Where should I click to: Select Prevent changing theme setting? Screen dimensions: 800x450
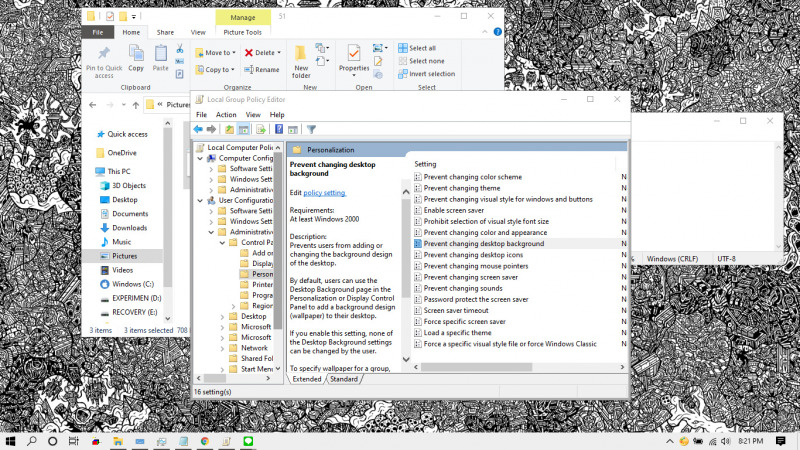(462, 188)
